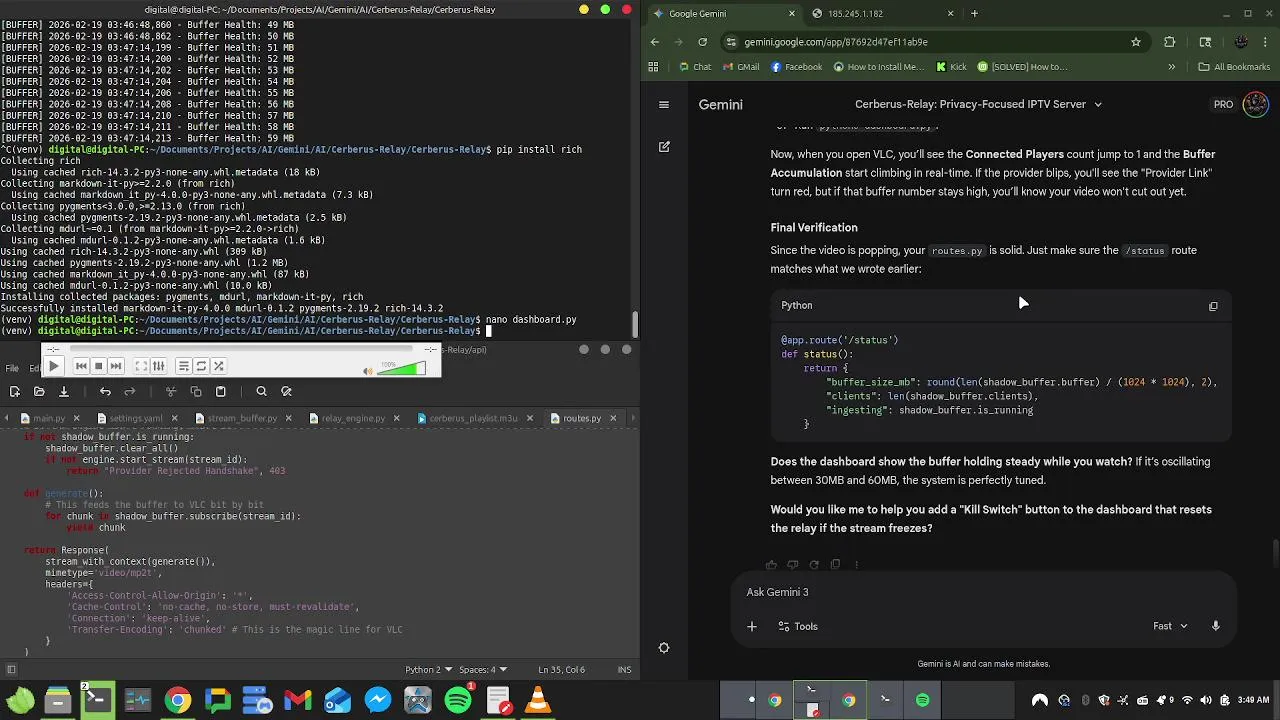Switch to main.py editor tab
This screenshot has width=1280, height=720.
tap(48, 418)
